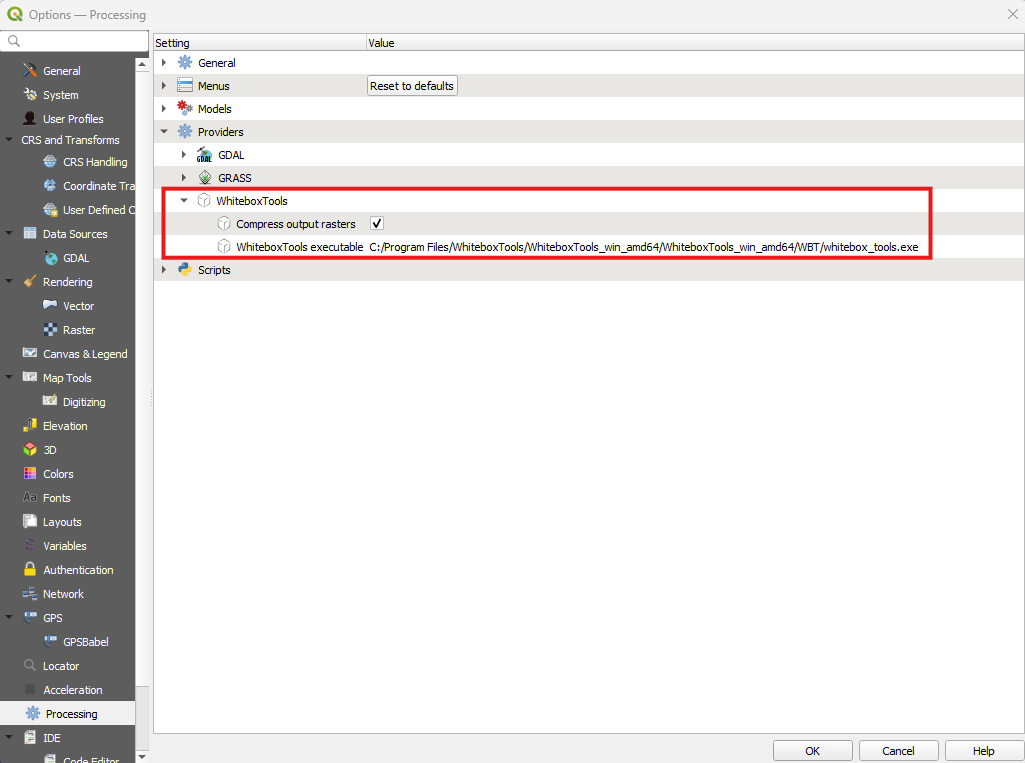Expand the Scripts settings group

point(164,269)
